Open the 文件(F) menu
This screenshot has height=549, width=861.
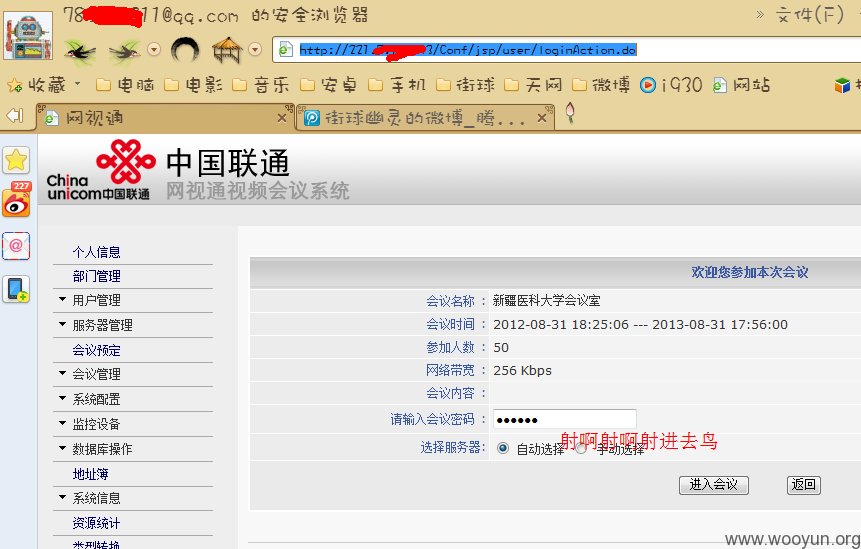[810, 15]
